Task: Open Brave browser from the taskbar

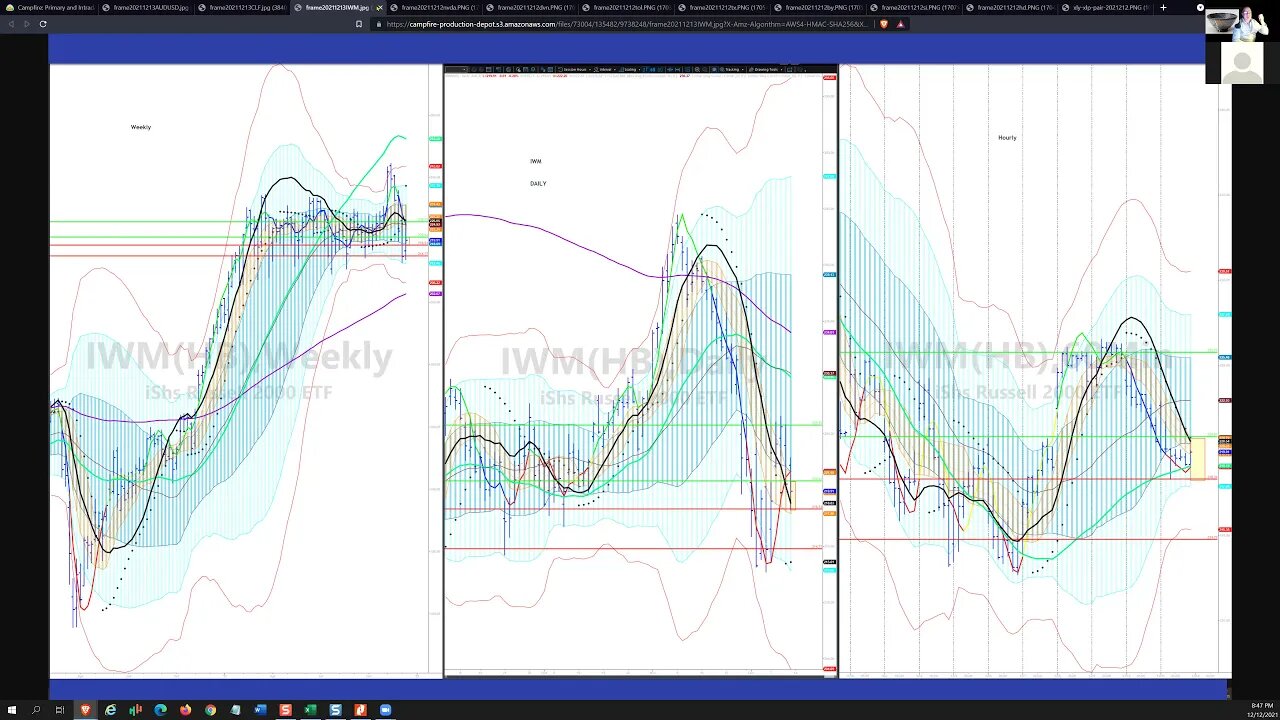Action: 85,710
